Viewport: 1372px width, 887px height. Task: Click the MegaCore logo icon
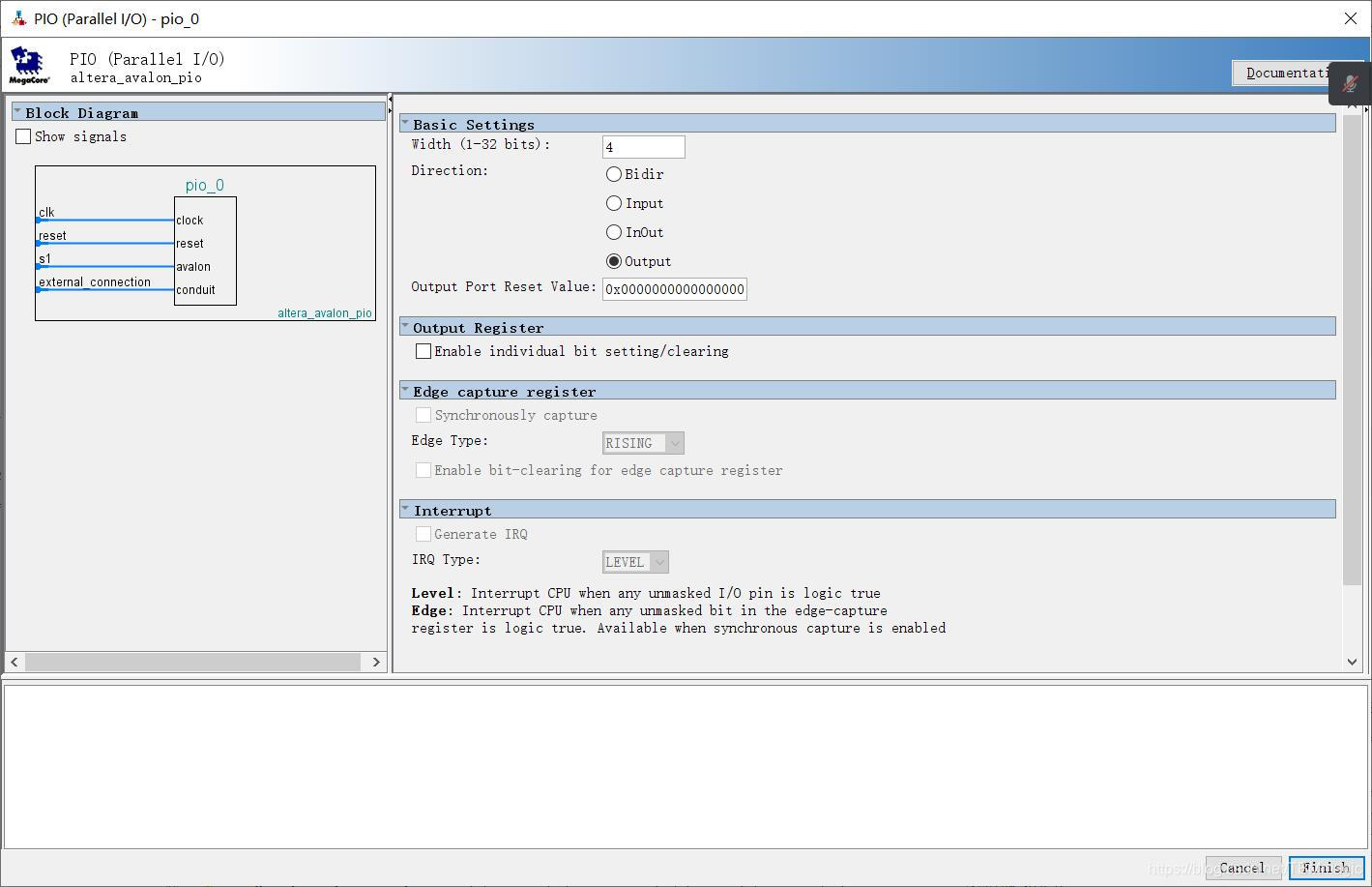point(29,65)
